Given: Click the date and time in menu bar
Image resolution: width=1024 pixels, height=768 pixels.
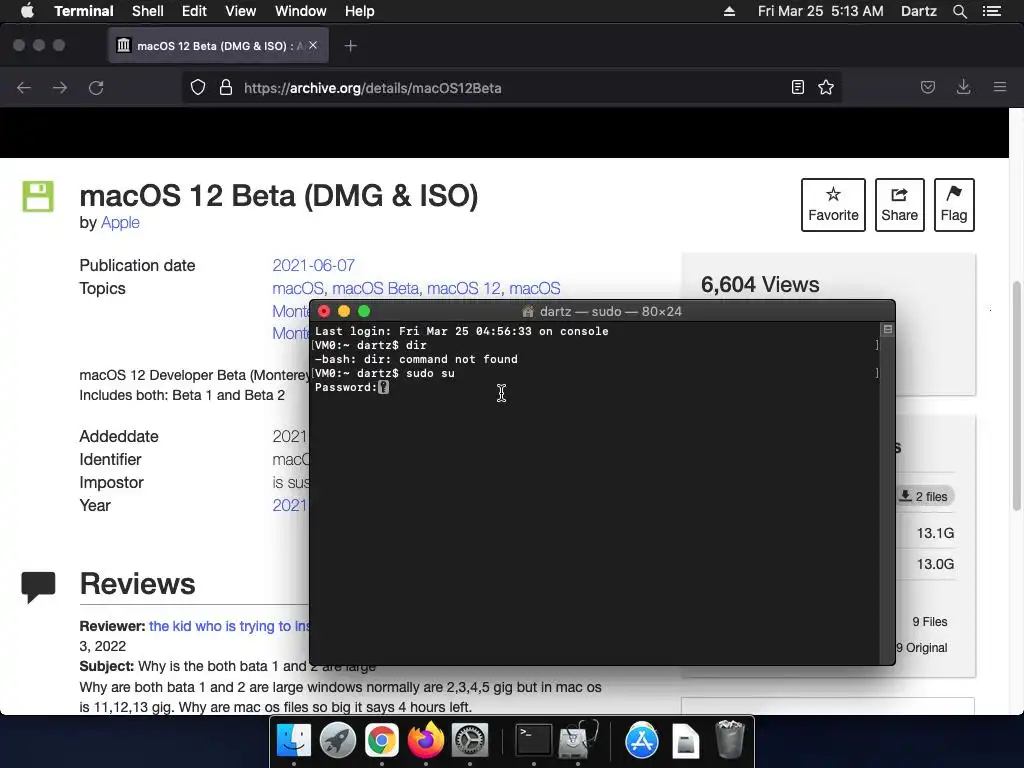Looking at the screenshot, I should tap(820, 11).
